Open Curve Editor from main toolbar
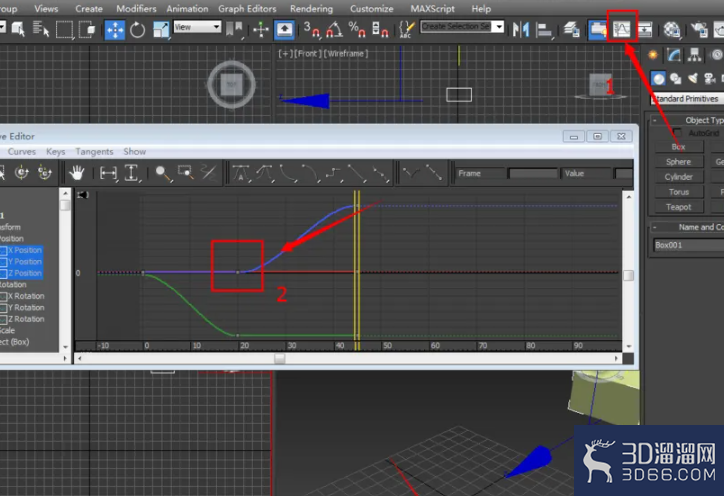The height and width of the screenshot is (496, 724). point(621,30)
